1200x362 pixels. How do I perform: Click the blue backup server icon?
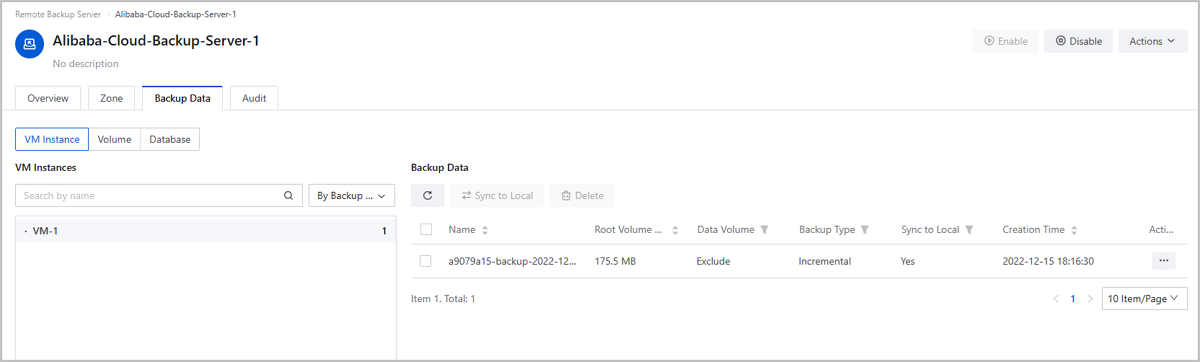[30, 45]
